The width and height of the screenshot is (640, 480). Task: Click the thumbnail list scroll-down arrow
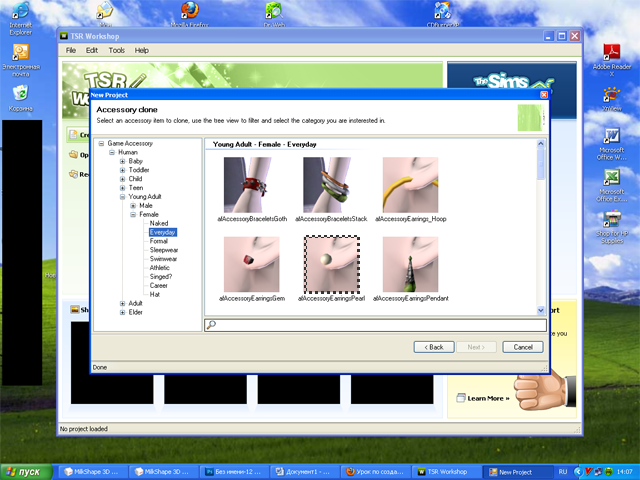click(x=541, y=311)
